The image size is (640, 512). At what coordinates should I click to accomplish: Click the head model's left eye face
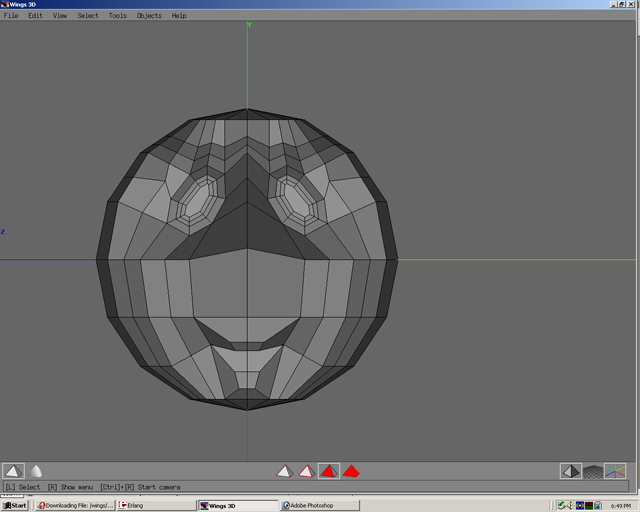click(198, 201)
